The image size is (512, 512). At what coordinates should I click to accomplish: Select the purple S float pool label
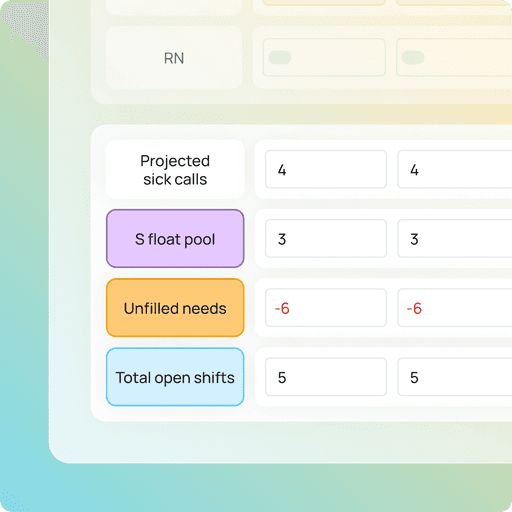click(175, 238)
